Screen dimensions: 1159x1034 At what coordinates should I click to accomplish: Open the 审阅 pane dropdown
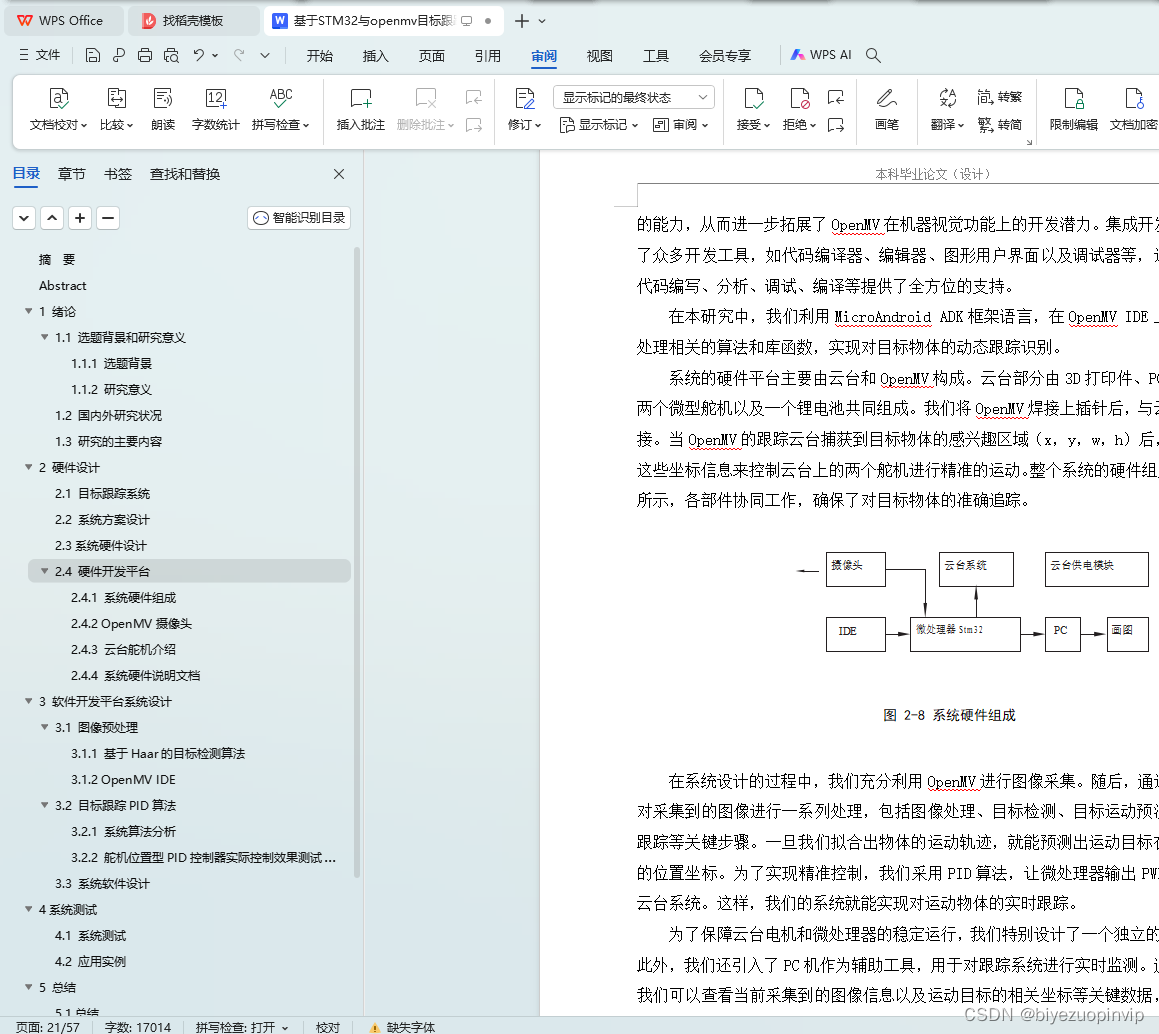681,125
